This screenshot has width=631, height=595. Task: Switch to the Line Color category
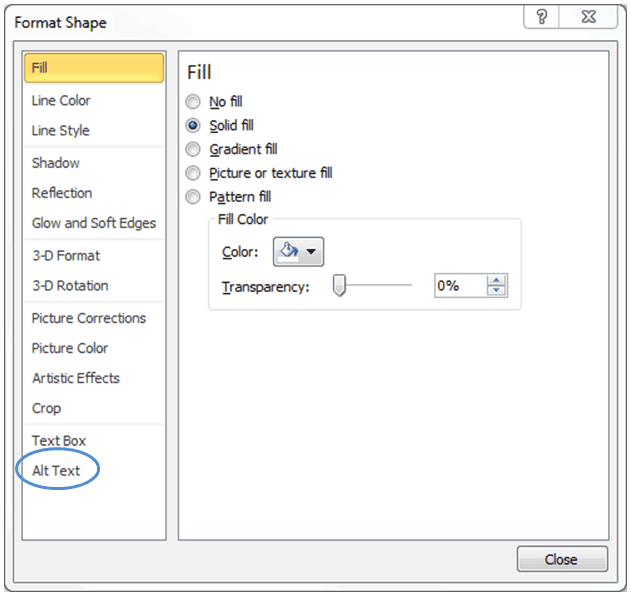click(x=61, y=101)
